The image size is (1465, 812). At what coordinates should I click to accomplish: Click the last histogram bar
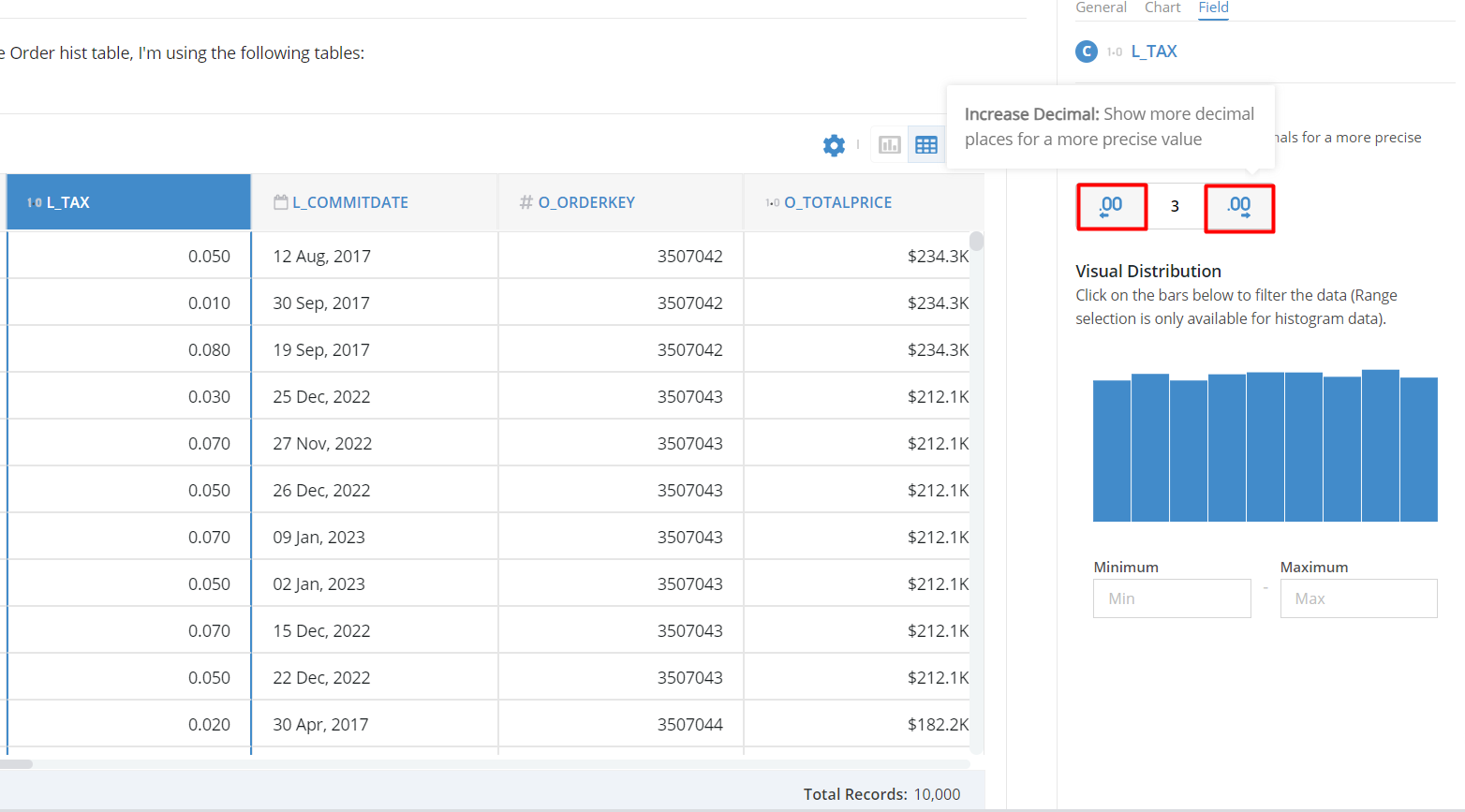pos(1419,450)
